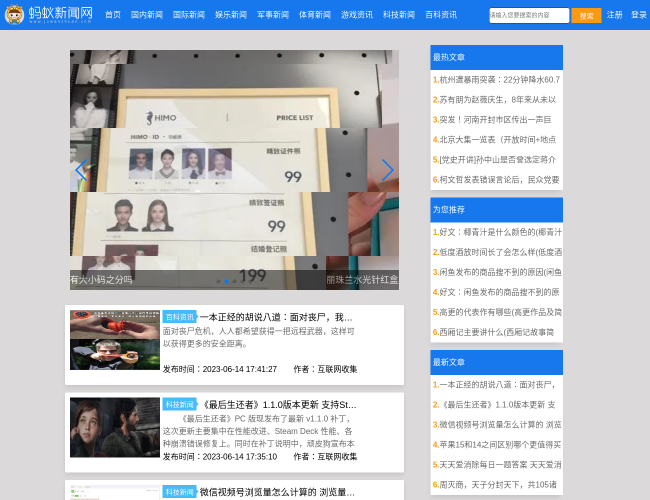Select the first carousel indicator dot
Image resolution: width=650 pixels, height=500 pixels.
(x=218, y=282)
